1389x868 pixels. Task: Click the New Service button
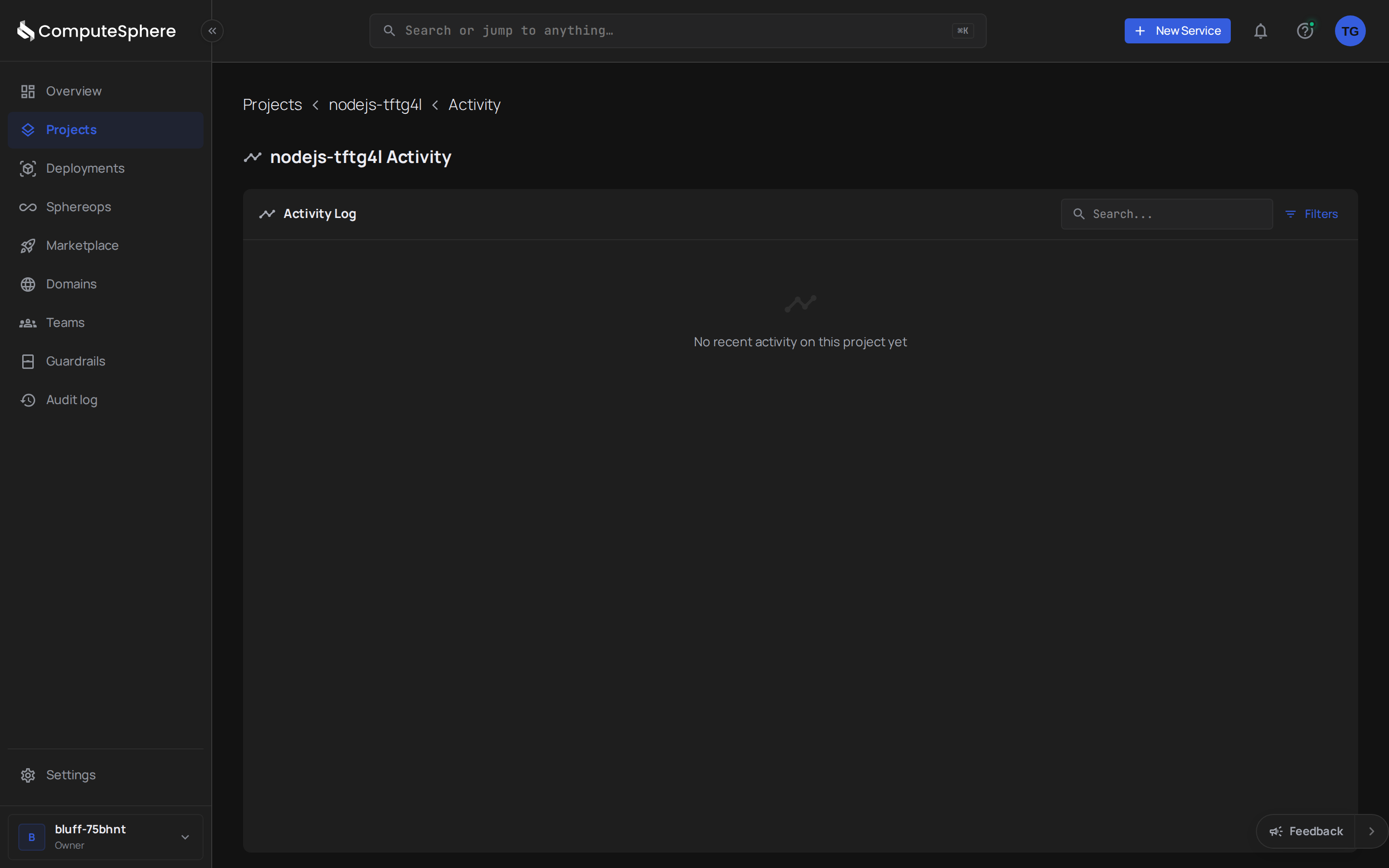point(1177,31)
